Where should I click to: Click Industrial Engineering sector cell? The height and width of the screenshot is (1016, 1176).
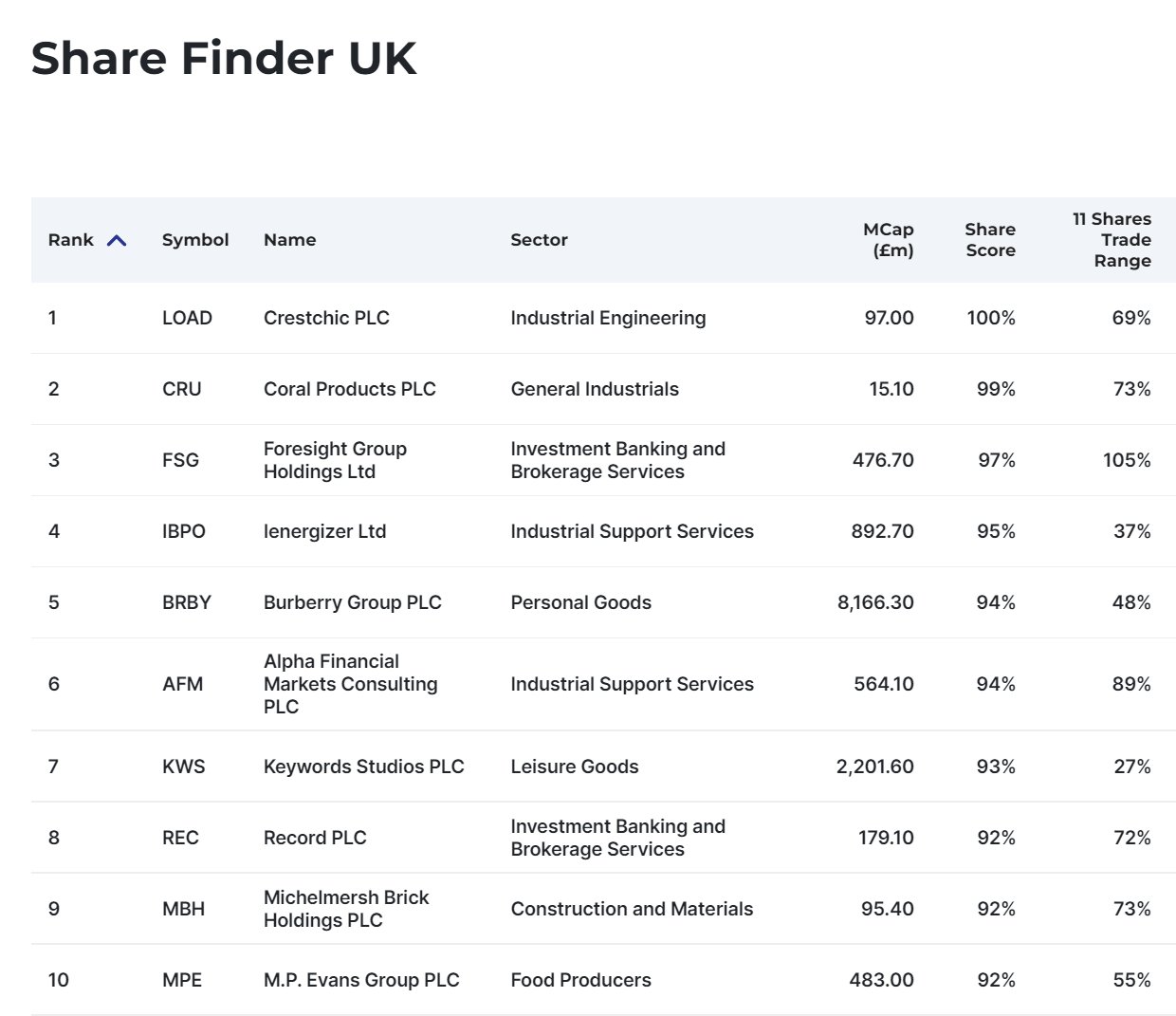(x=608, y=318)
